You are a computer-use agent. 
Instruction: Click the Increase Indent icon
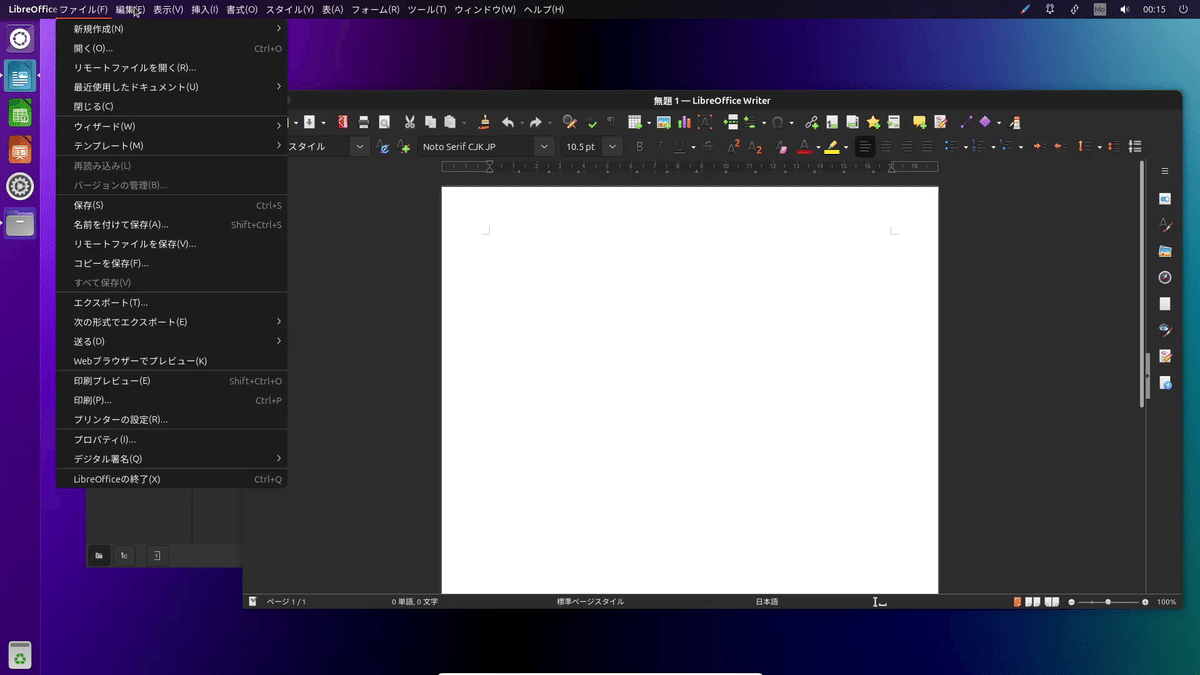[x=1039, y=147]
